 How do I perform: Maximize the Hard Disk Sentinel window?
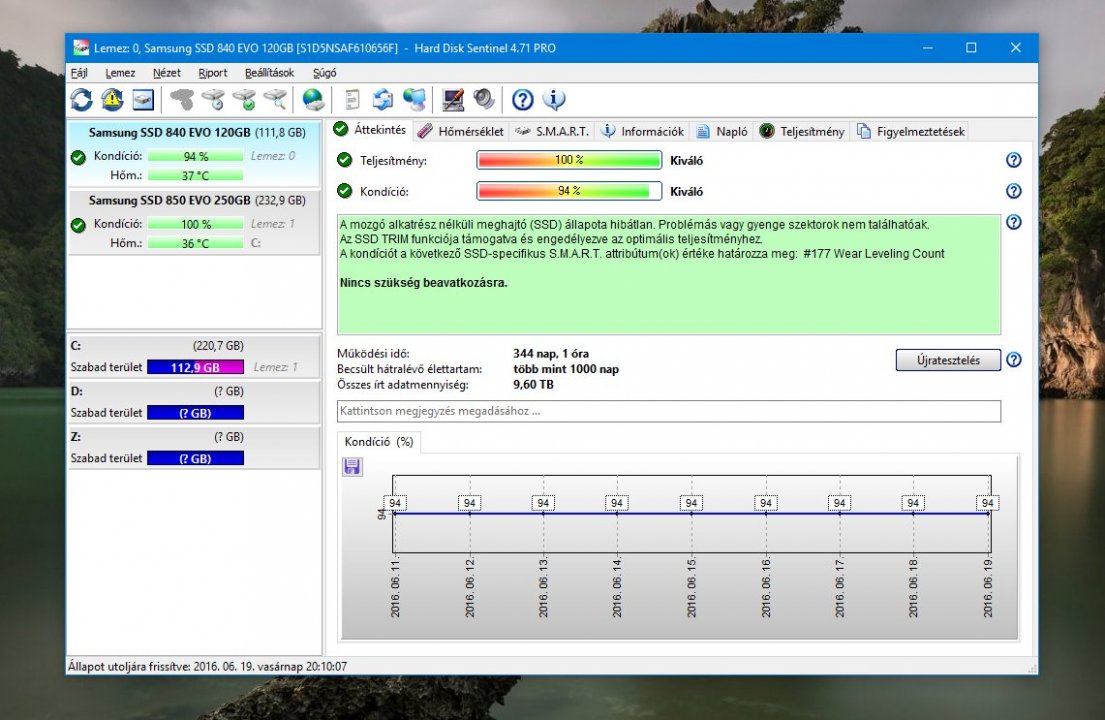click(x=971, y=48)
